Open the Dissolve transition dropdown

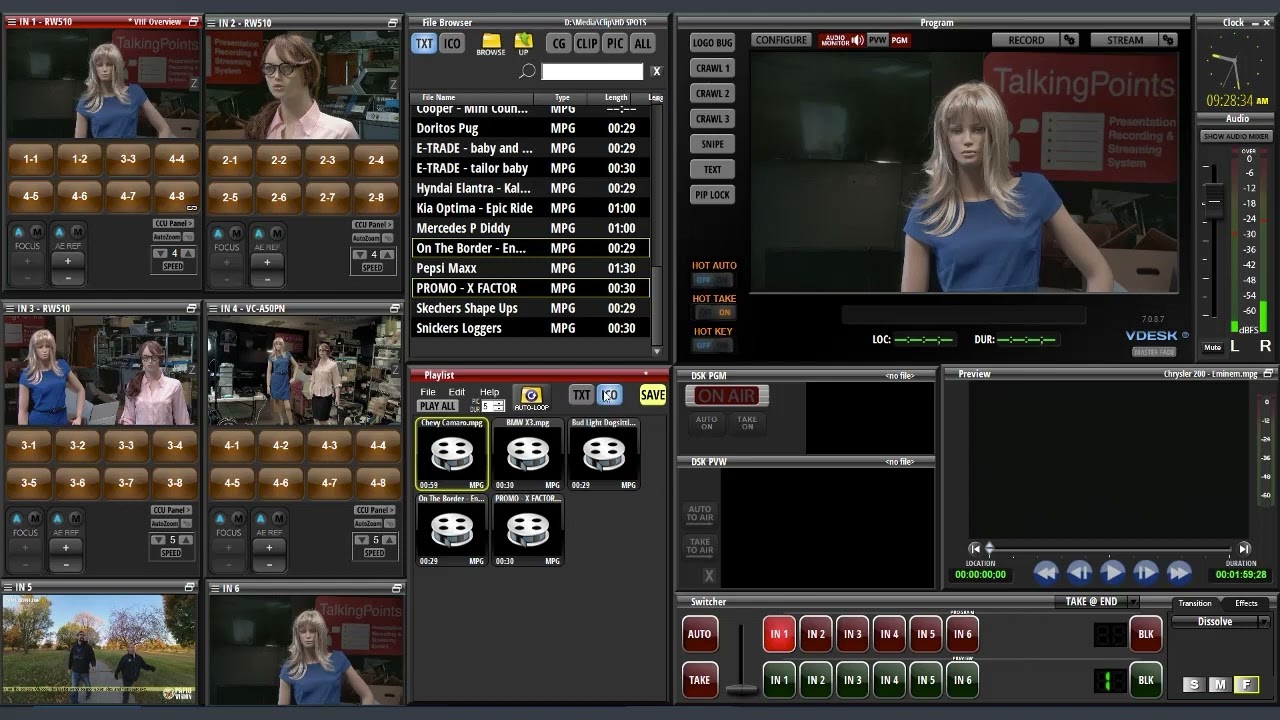pyautogui.click(x=1263, y=622)
